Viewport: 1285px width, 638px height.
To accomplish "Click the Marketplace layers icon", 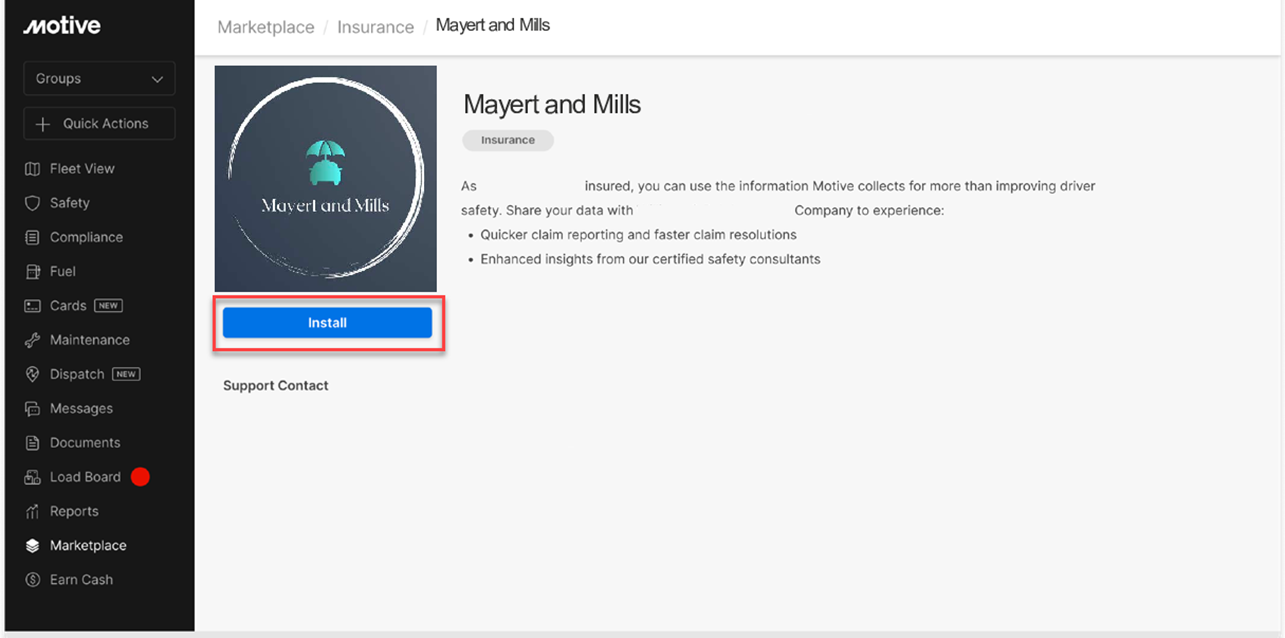I will (x=32, y=546).
